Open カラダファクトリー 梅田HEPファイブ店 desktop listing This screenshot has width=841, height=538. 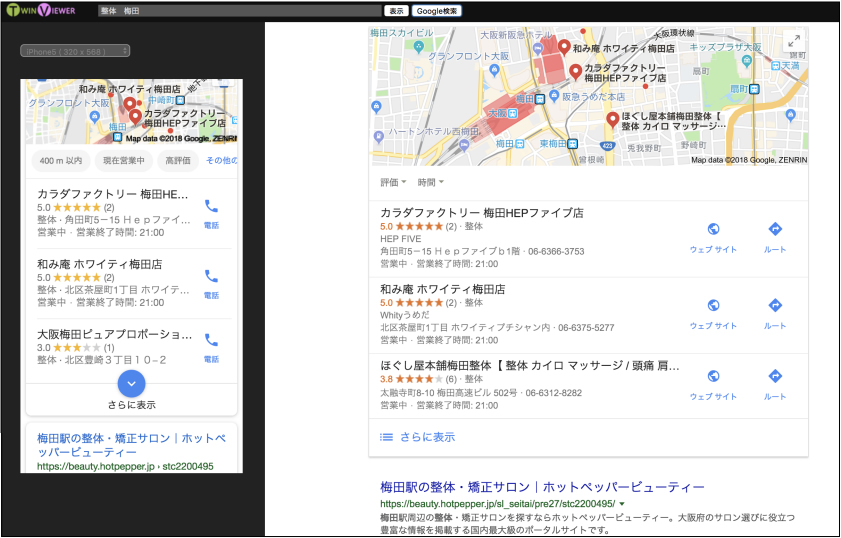pyautogui.click(x=482, y=212)
